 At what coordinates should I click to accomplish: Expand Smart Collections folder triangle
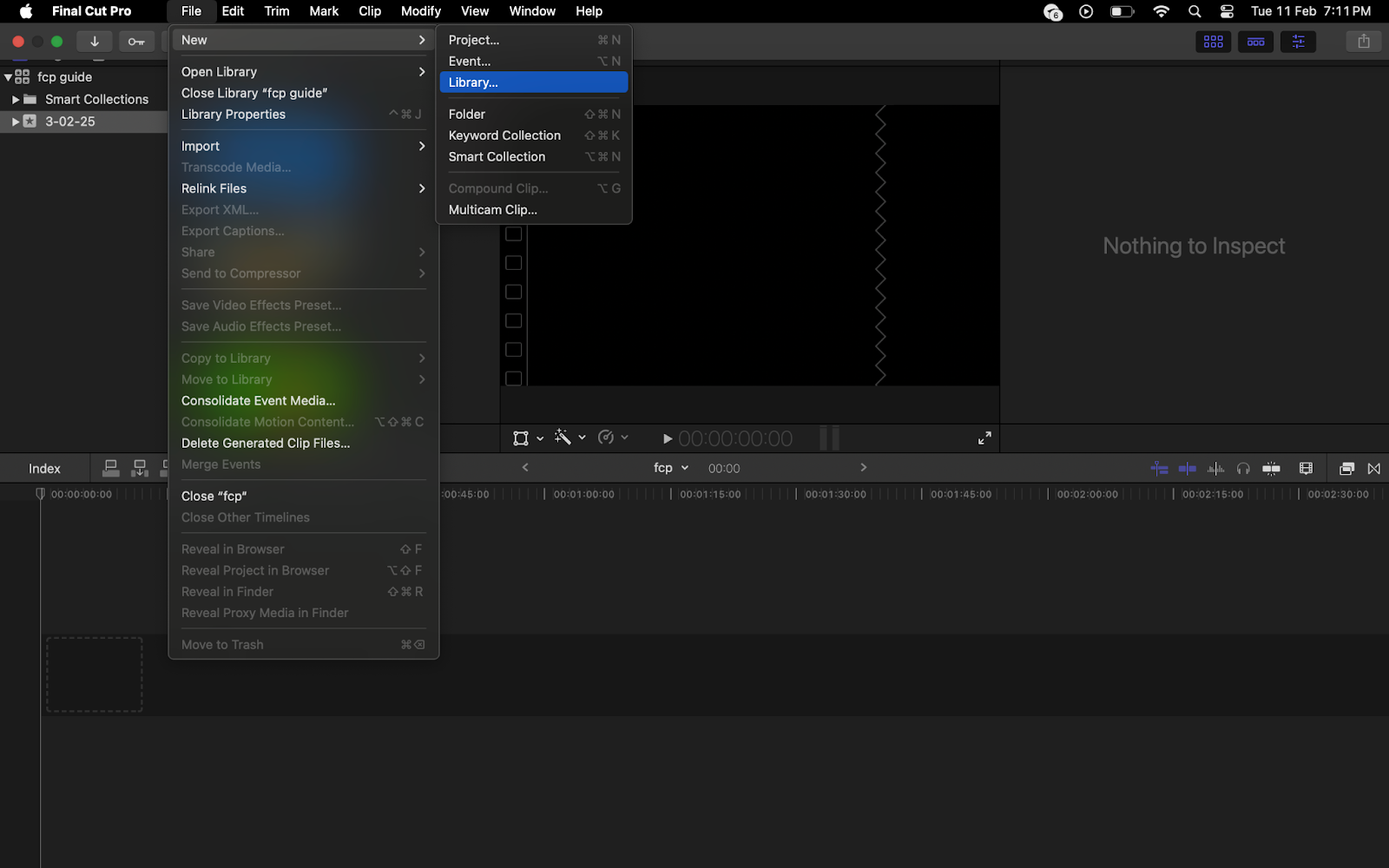tap(16, 100)
